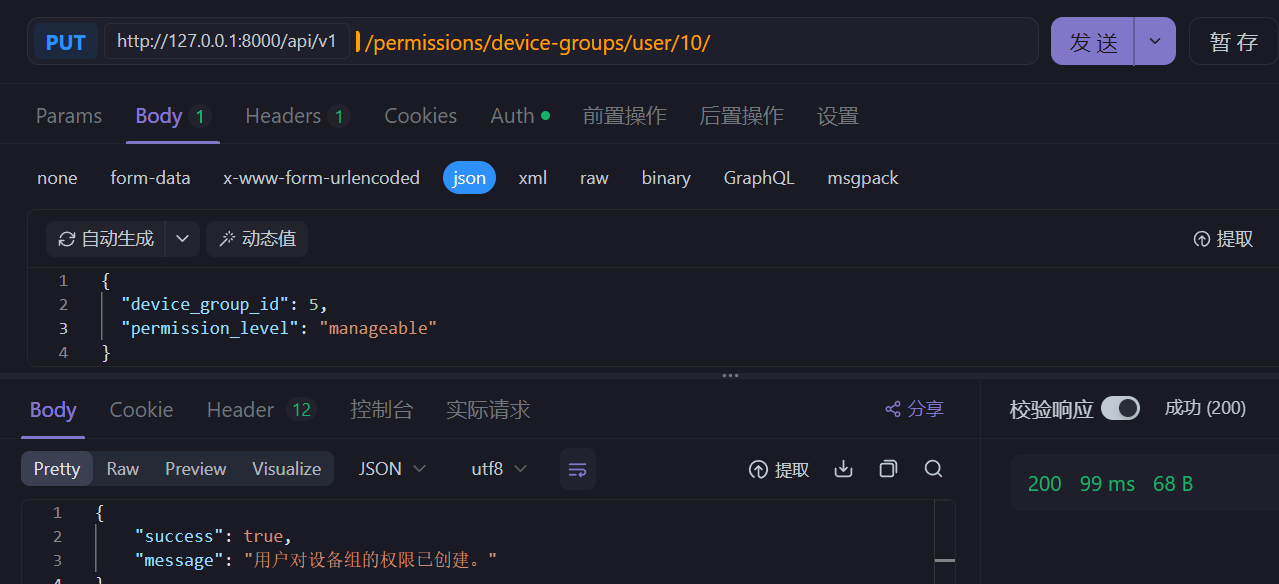Click the 68 B response size
1279x584 pixels.
[x=1173, y=484]
